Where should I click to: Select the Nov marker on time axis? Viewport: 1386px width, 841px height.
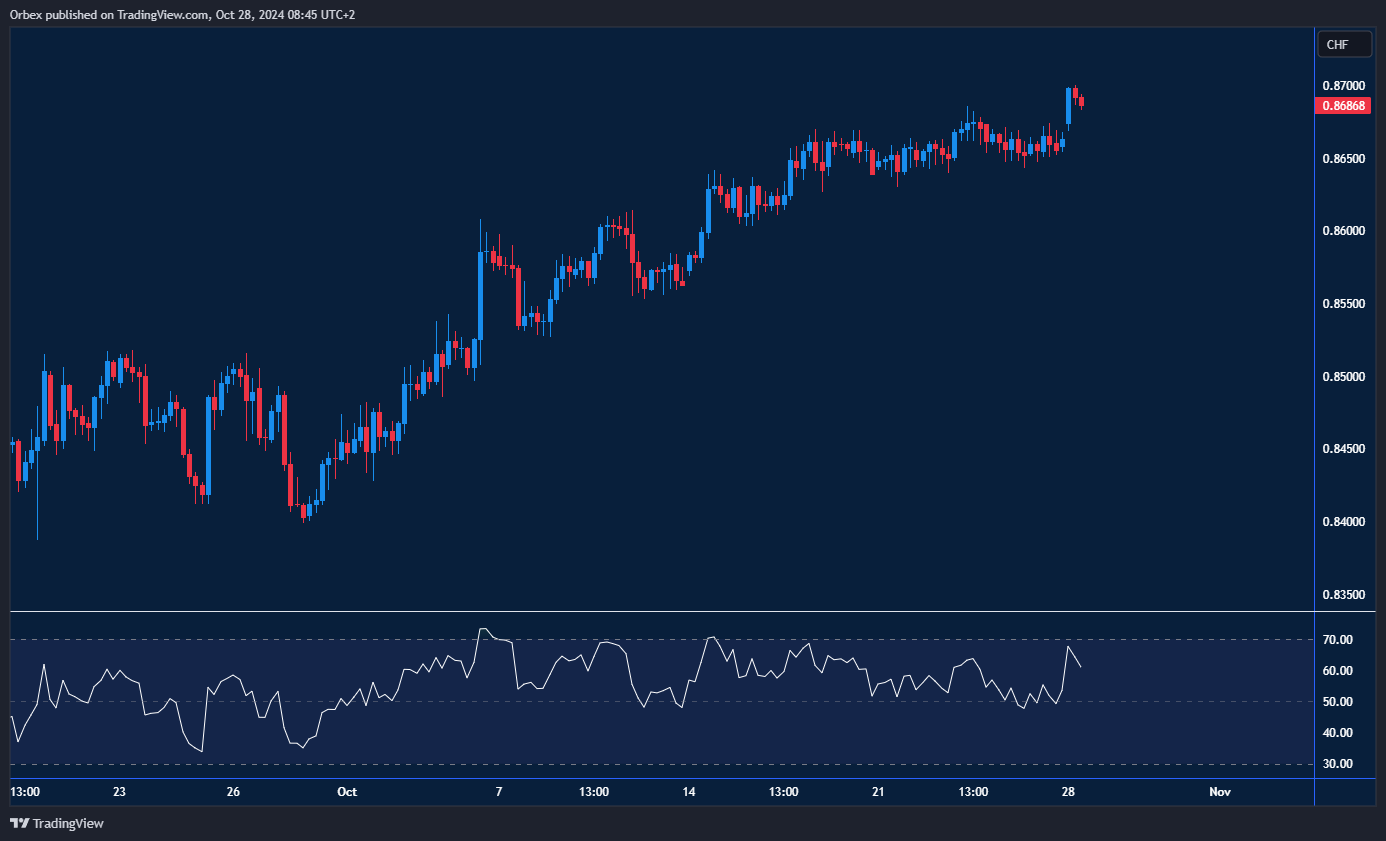1219,792
